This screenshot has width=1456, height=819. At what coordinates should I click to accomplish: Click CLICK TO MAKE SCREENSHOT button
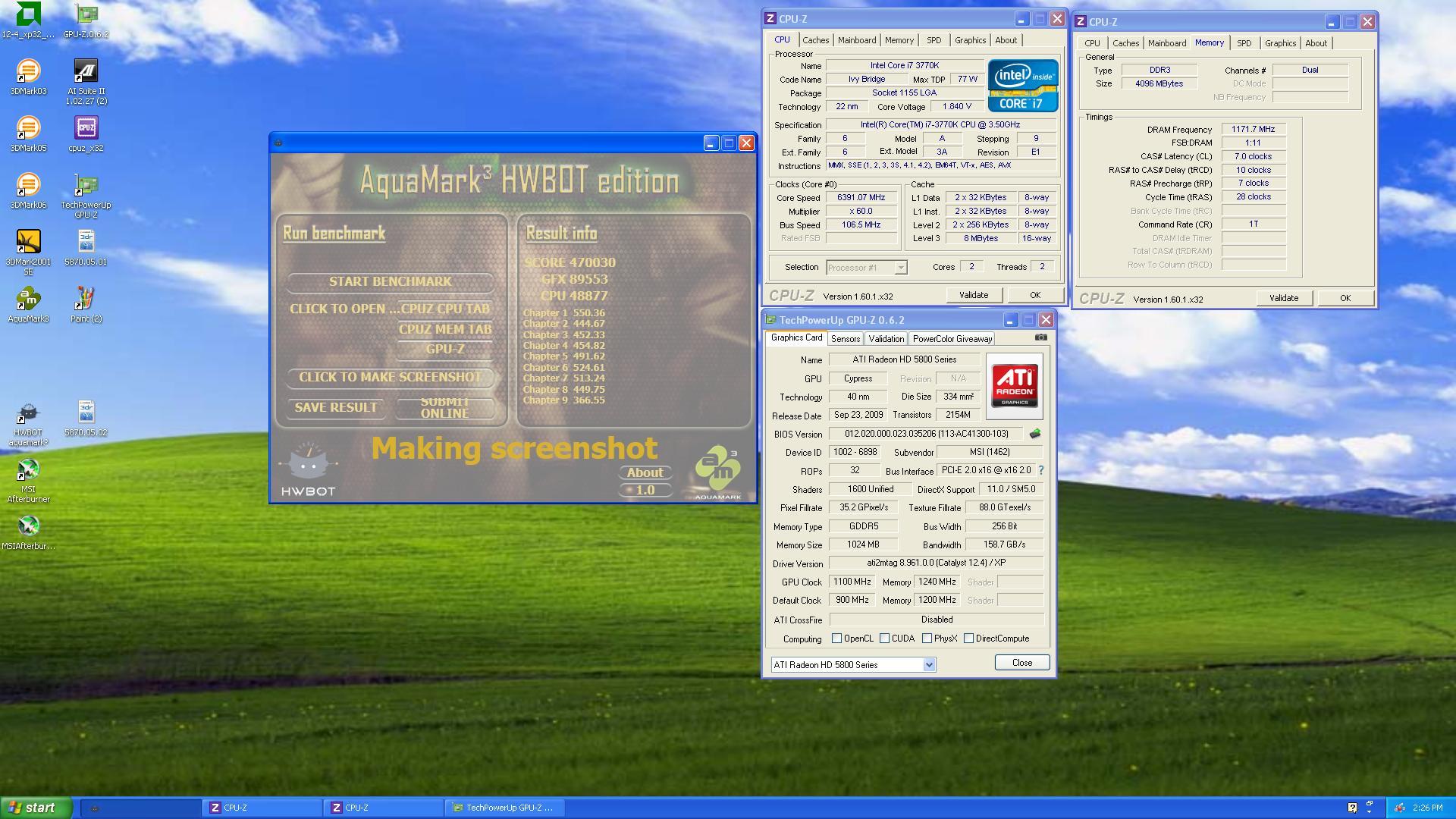tap(391, 377)
